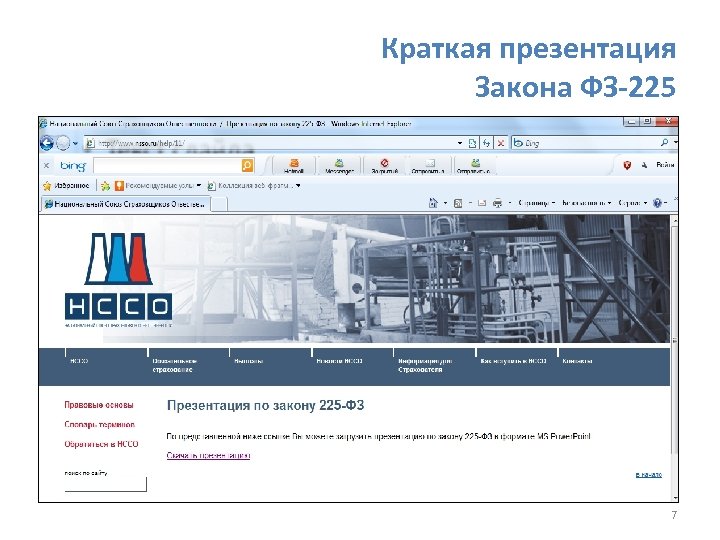Close the Bing toolbar with its X

click(x=46, y=165)
